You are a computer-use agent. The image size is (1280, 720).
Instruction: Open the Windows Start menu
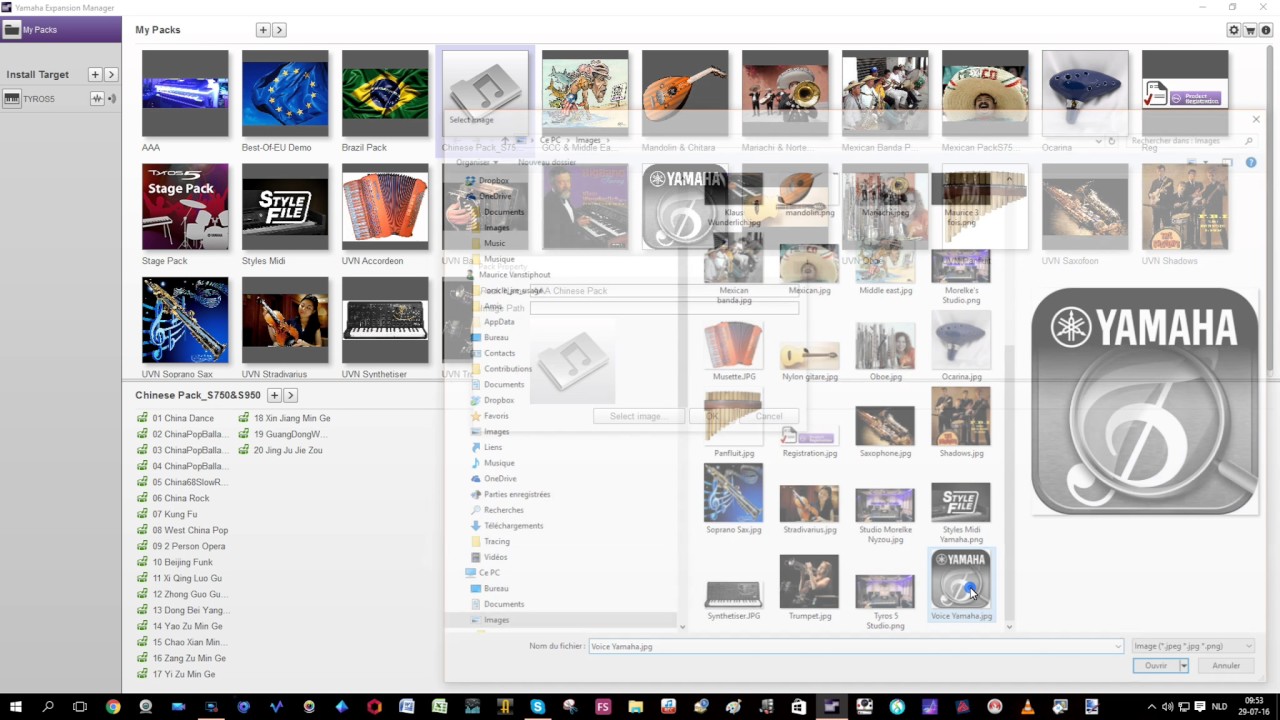click(16, 707)
